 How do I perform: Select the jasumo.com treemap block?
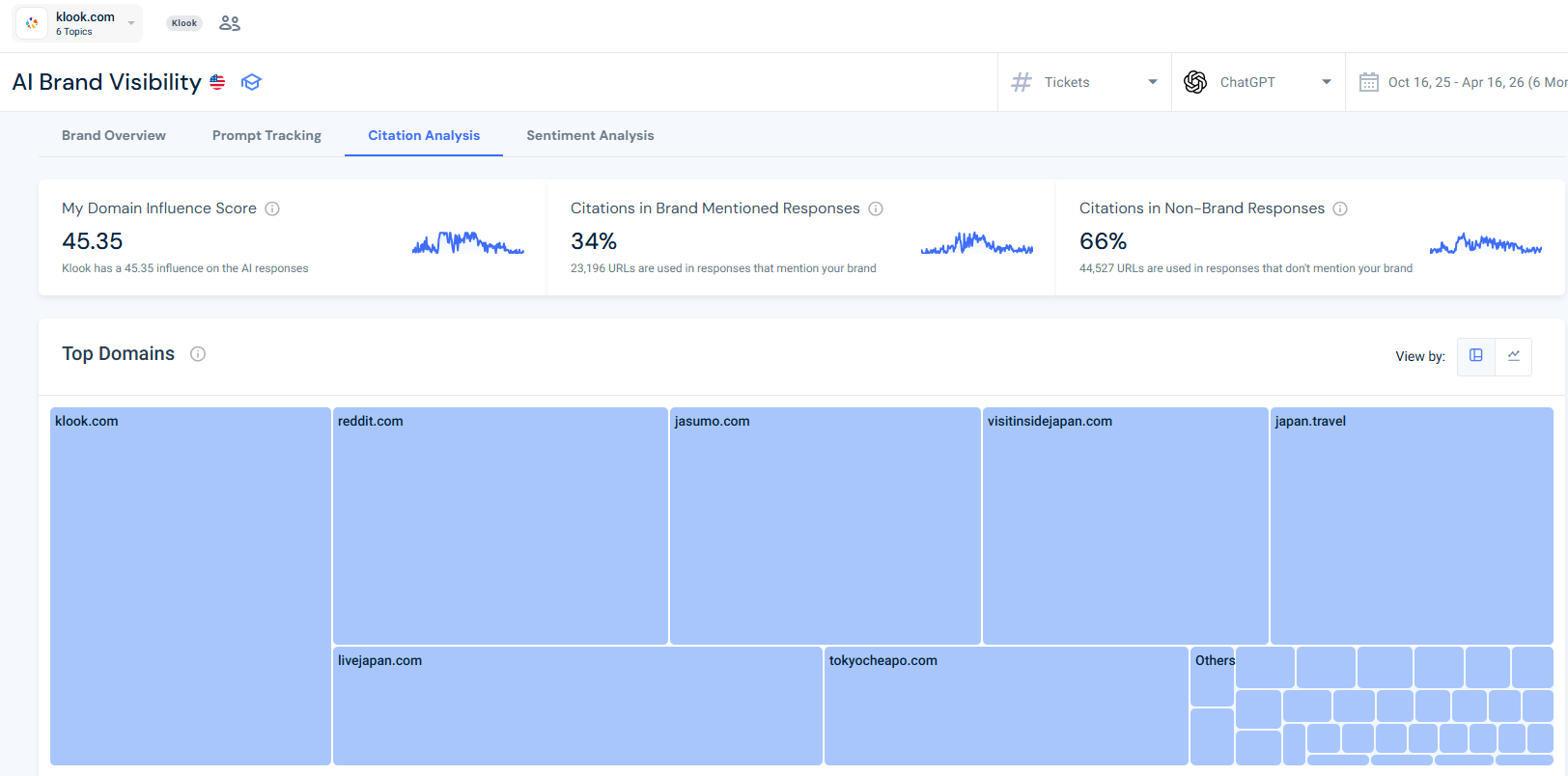[x=826, y=526]
